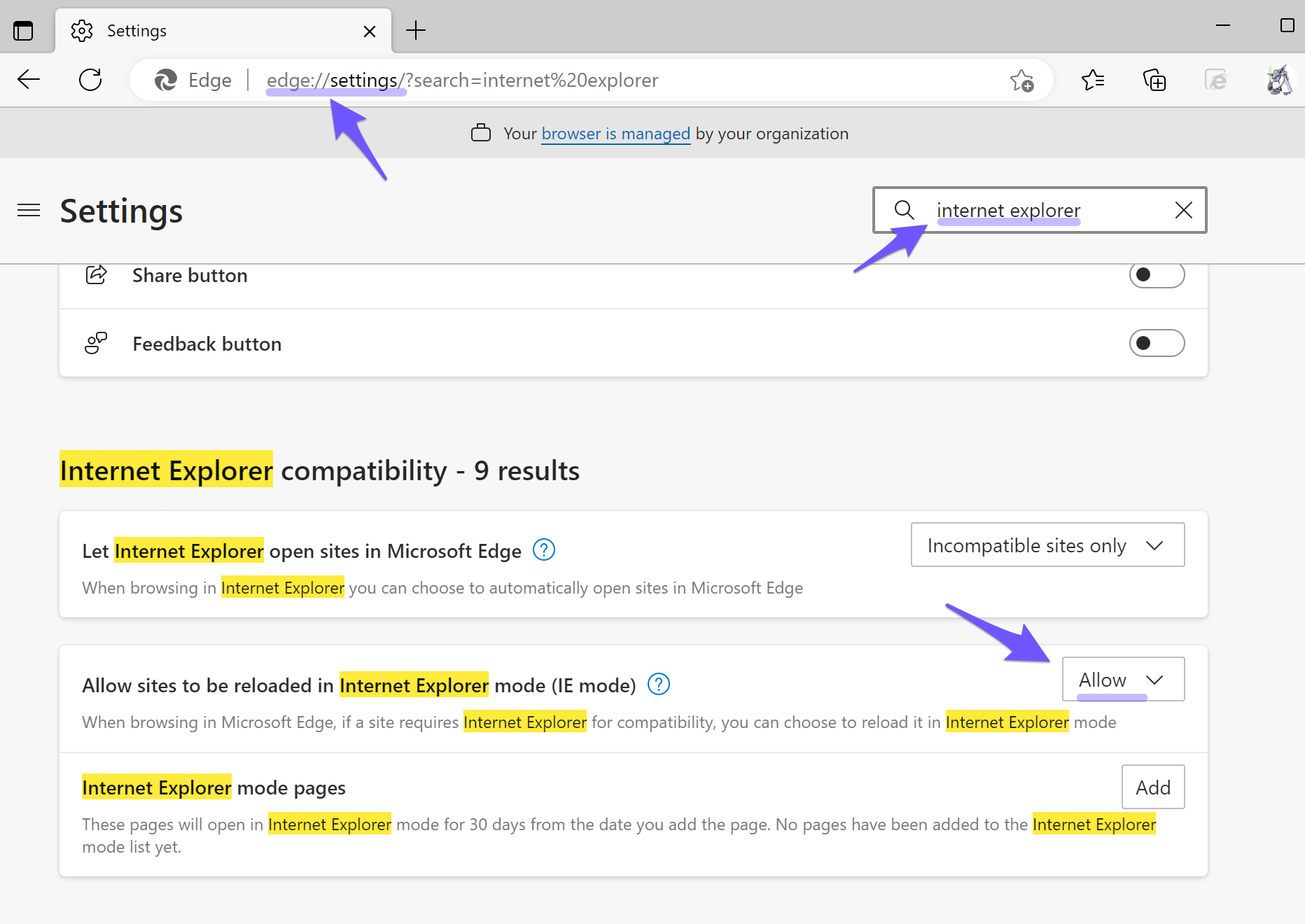Open the 'browser is managed' link

pyautogui.click(x=616, y=134)
